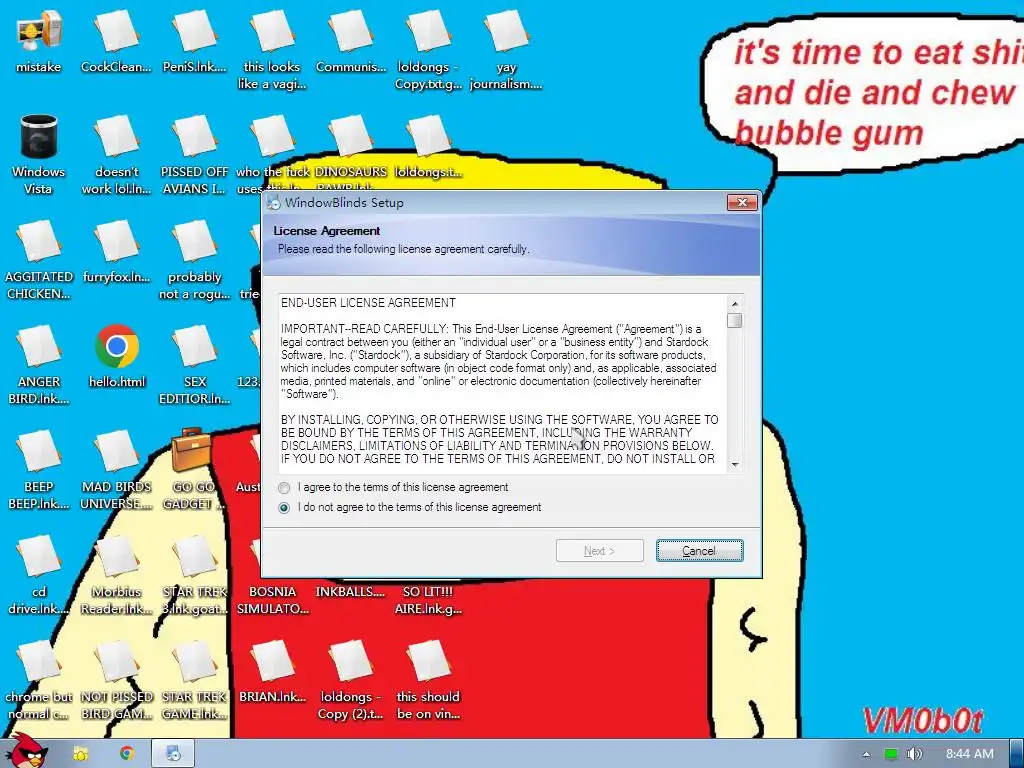Click the END-USER LICENSE AGREEMENT heading text
The width and height of the screenshot is (1024, 768).
368,303
